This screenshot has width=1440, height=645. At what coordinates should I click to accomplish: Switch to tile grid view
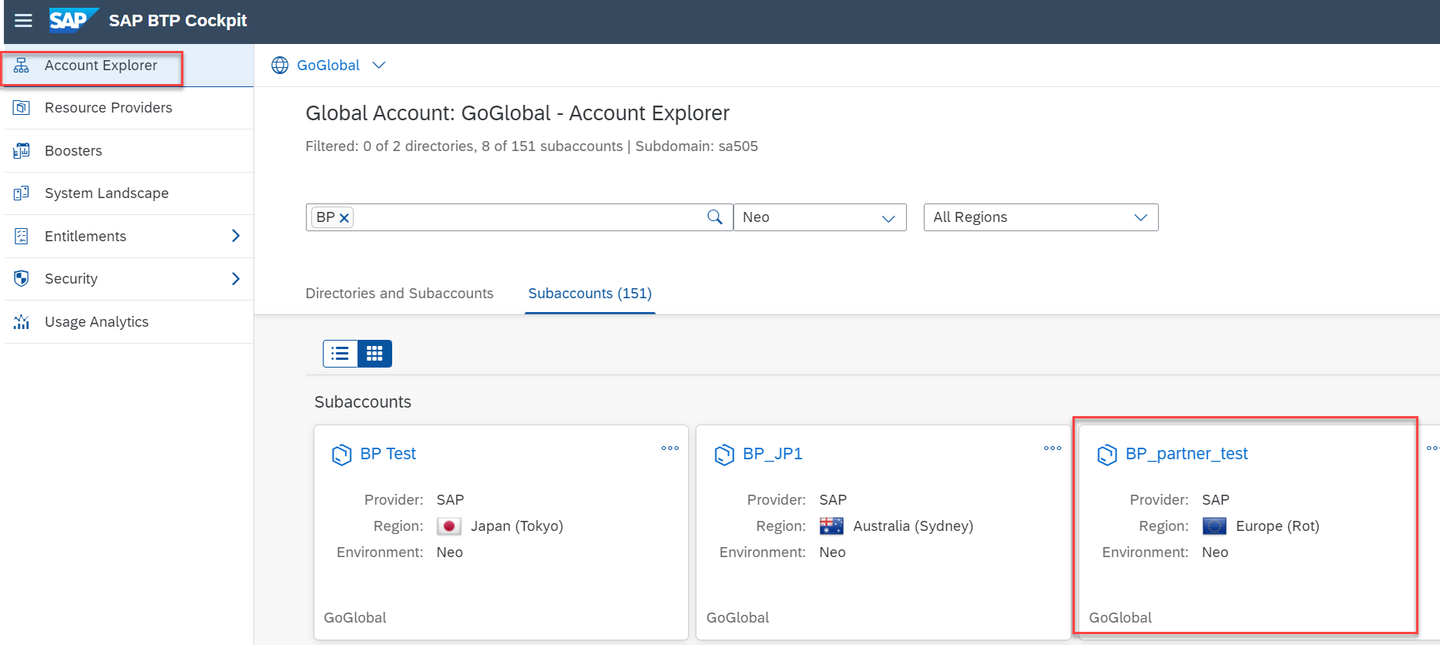(375, 353)
